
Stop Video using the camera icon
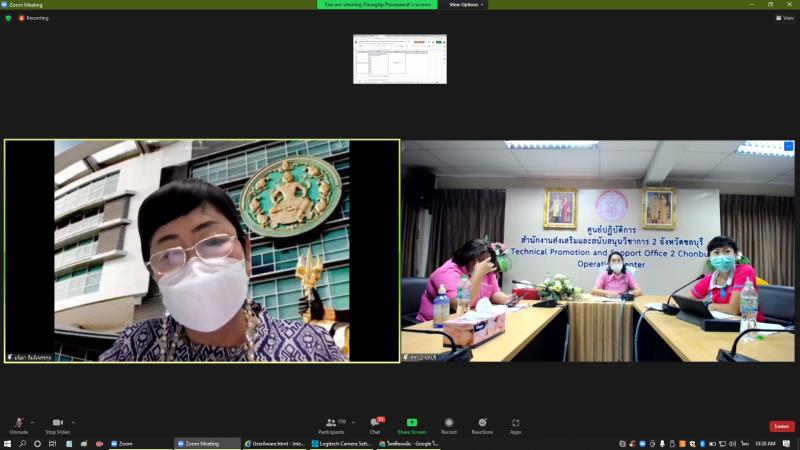(58, 425)
